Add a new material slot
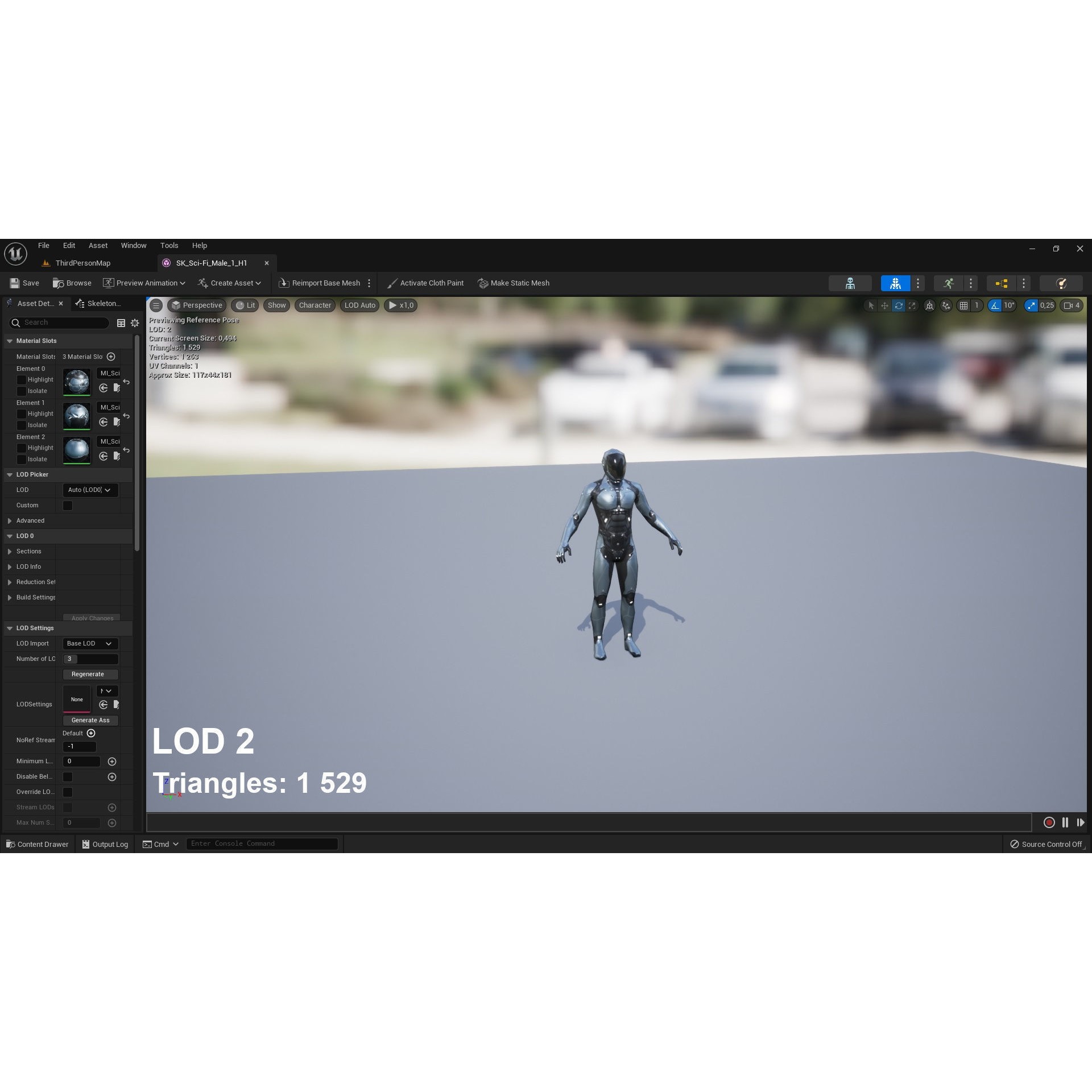 pos(111,357)
